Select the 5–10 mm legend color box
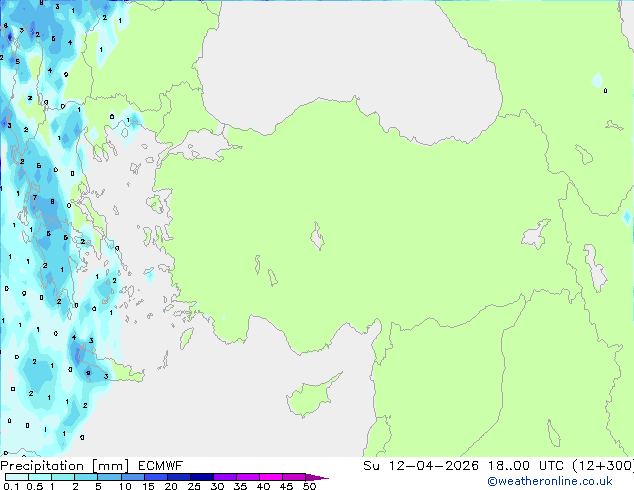This screenshot has width=634, height=490. pos(109,477)
